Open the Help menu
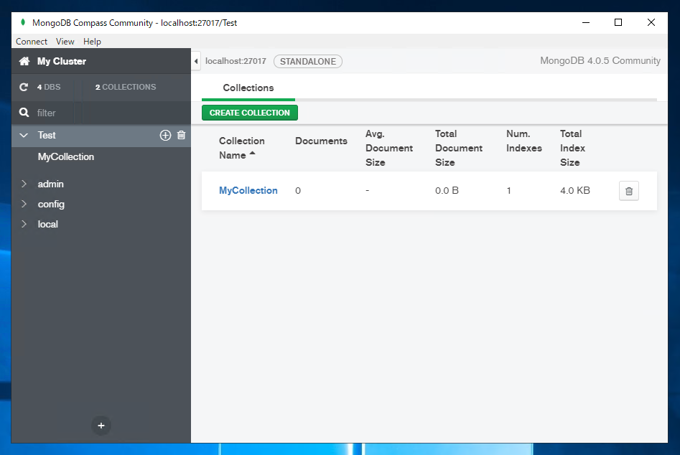 coord(92,42)
